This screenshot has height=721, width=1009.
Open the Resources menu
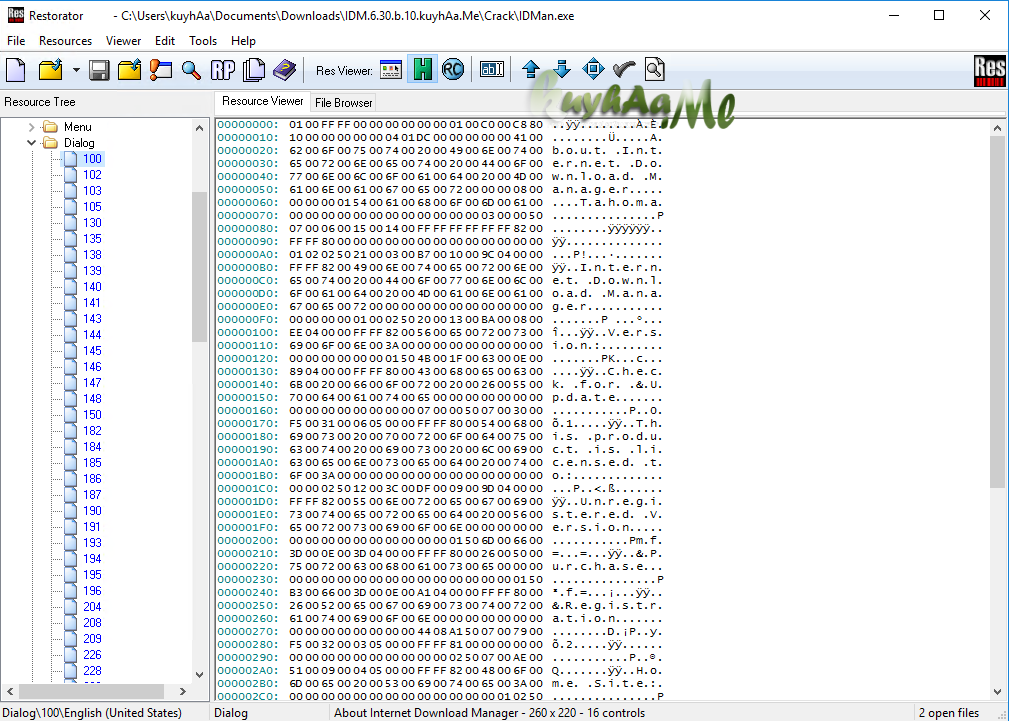pyautogui.click(x=66, y=41)
